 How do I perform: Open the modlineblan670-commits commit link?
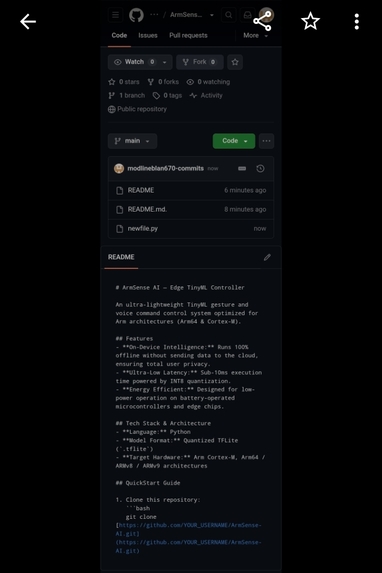tap(166, 168)
